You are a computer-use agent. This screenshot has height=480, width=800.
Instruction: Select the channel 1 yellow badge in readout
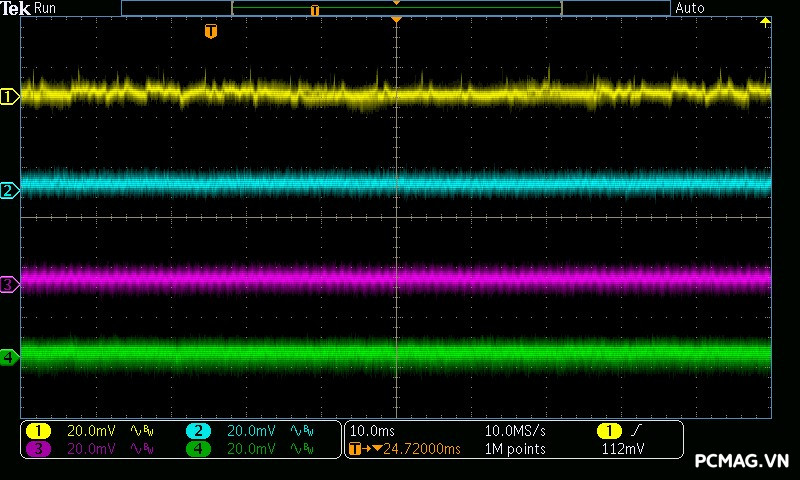point(38,431)
